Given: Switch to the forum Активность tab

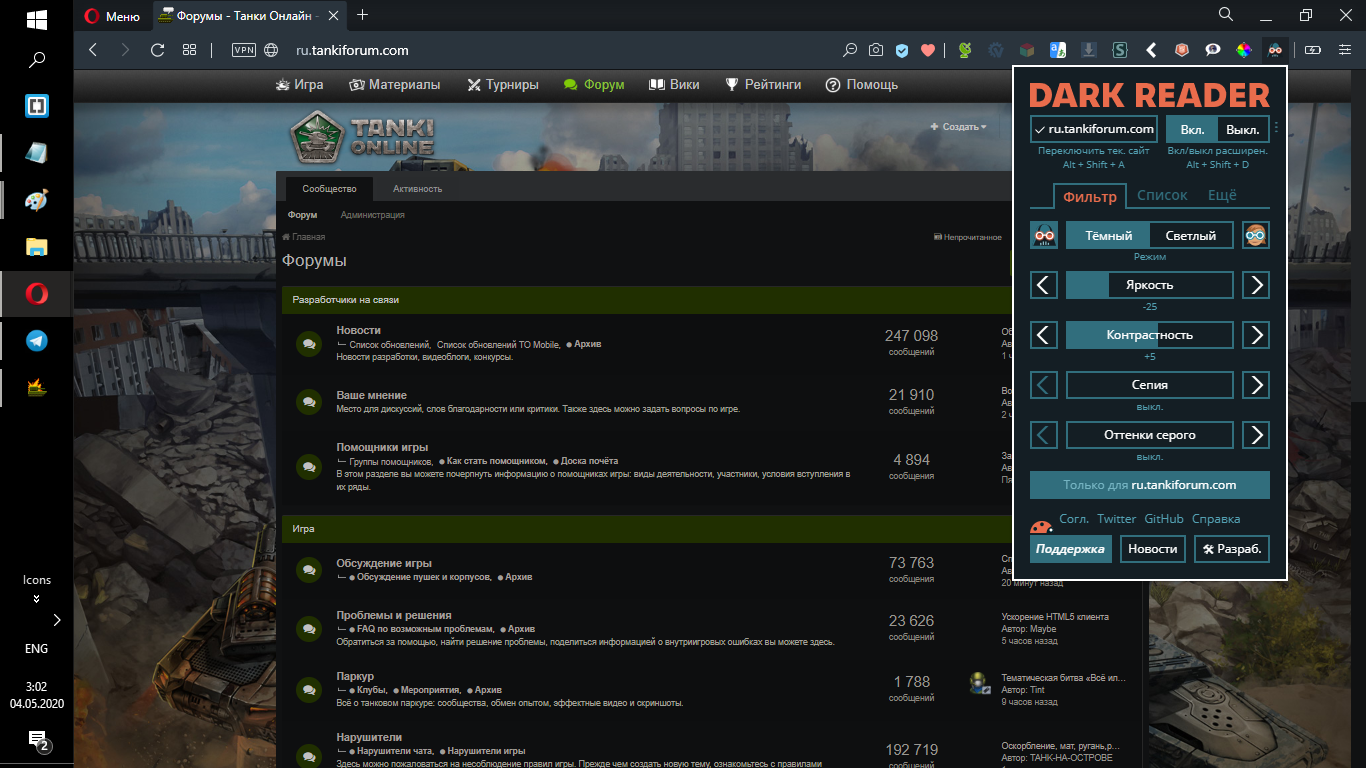Looking at the screenshot, I should (x=417, y=189).
